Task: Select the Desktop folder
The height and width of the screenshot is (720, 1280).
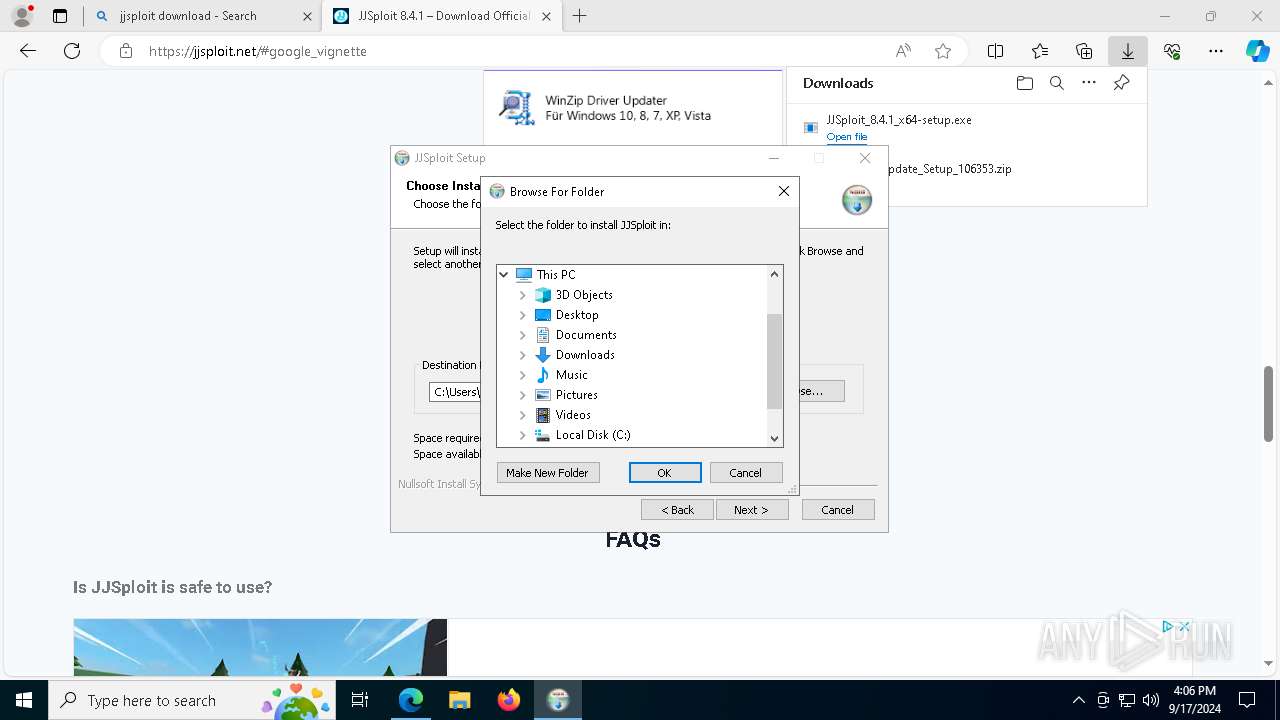Action: point(577,315)
